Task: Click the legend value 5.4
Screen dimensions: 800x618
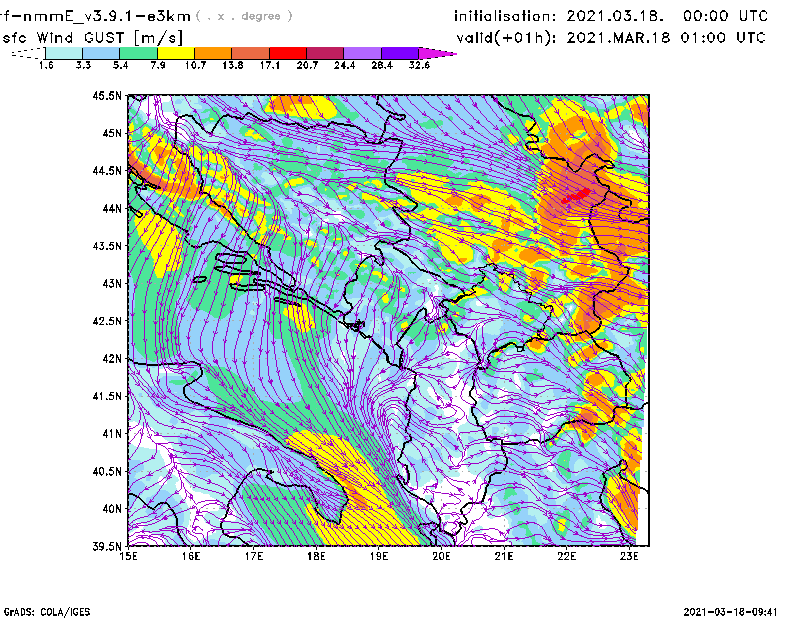Action: tap(120, 65)
